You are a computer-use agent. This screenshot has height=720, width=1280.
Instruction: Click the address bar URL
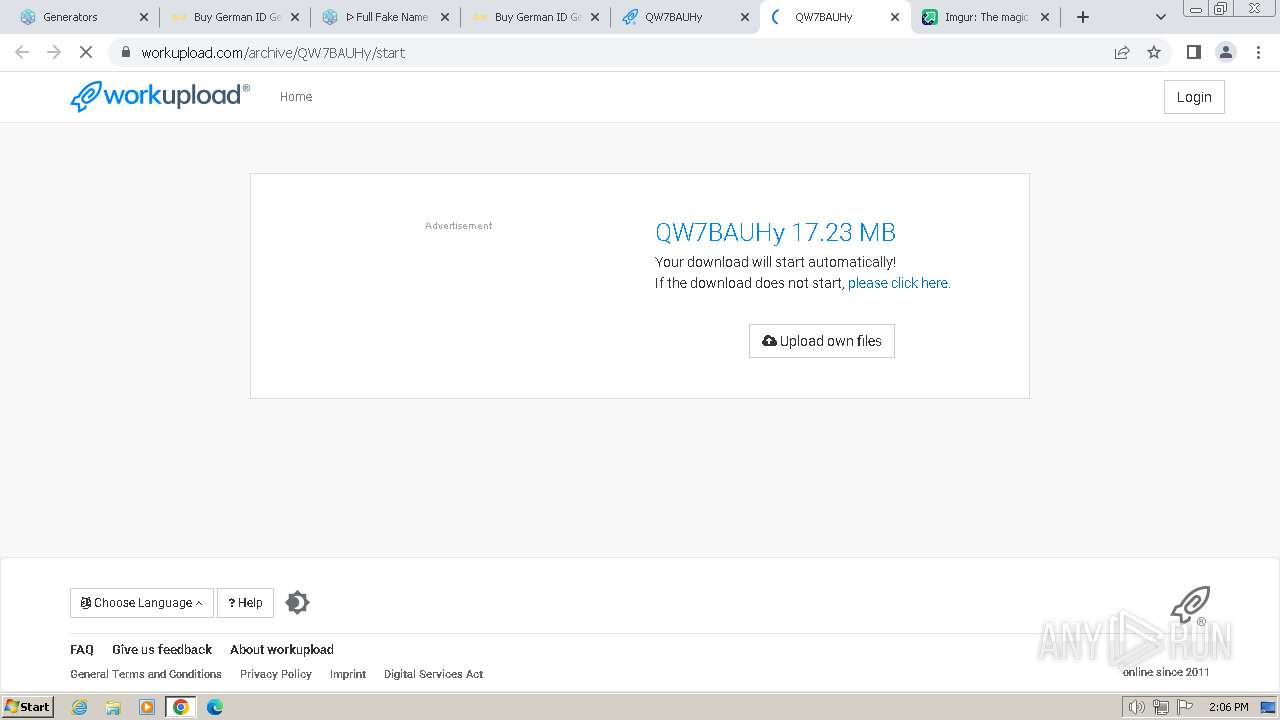(x=273, y=52)
